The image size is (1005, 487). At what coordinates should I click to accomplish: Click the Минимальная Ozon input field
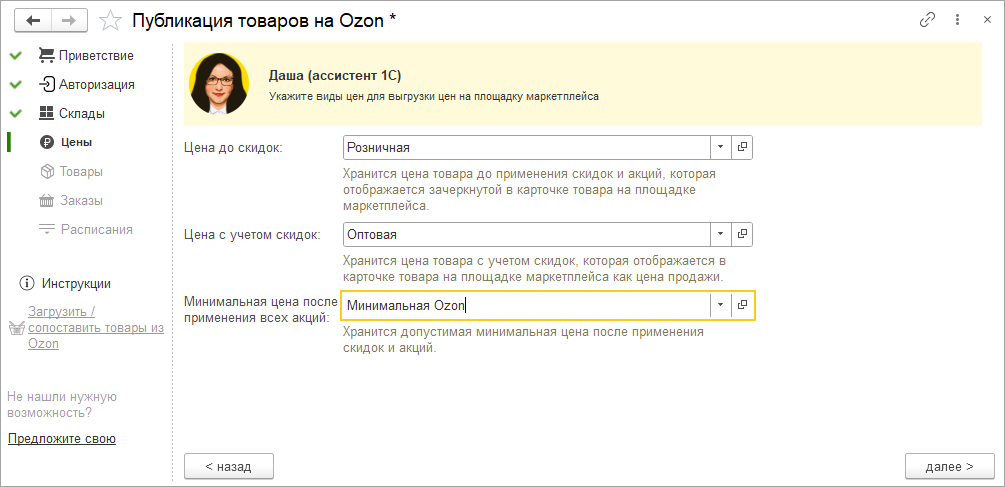point(525,305)
